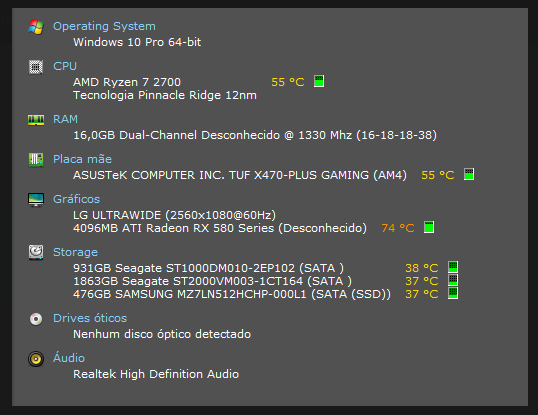The width and height of the screenshot is (538, 415).
Task: Click the Drives óticos disc icon
Action: pyautogui.click(x=36, y=319)
